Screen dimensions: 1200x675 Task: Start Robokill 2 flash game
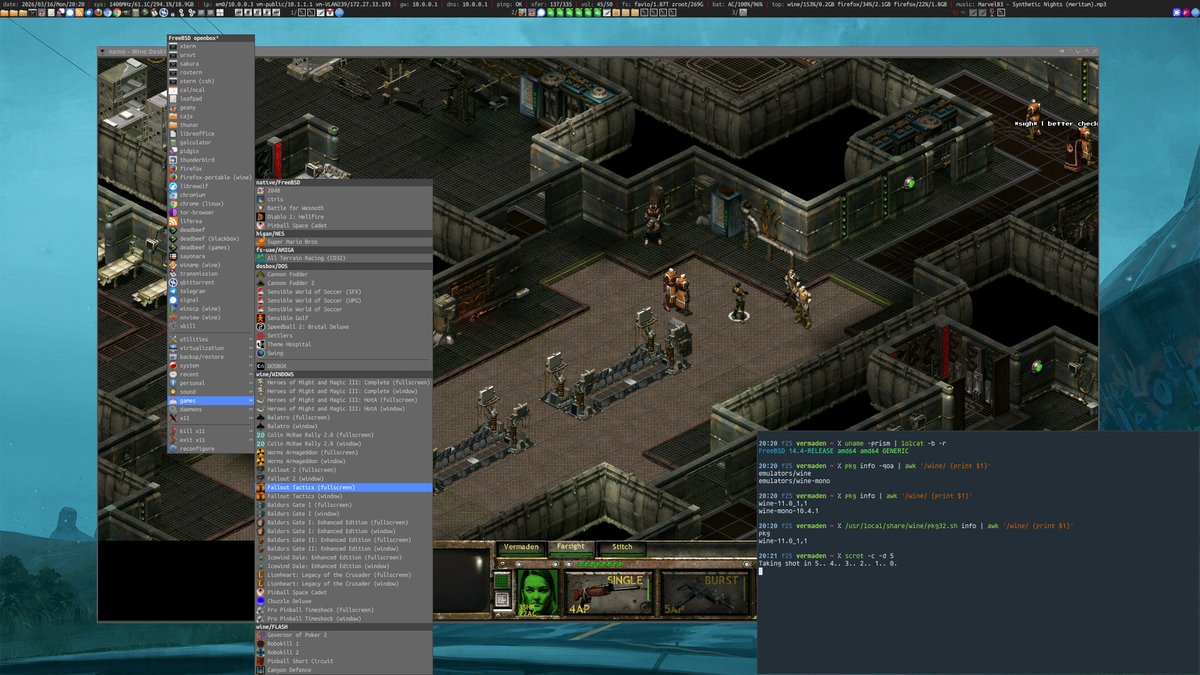344,652
